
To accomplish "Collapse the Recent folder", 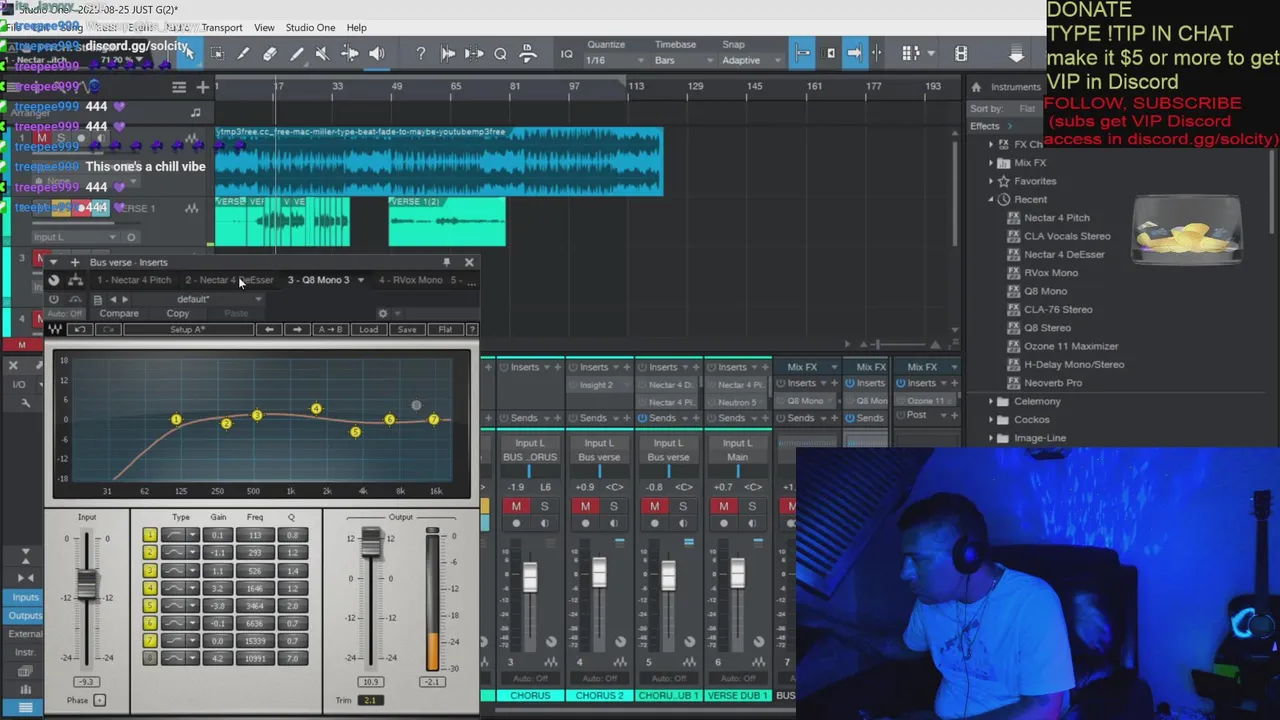I will (x=991, y=199).
